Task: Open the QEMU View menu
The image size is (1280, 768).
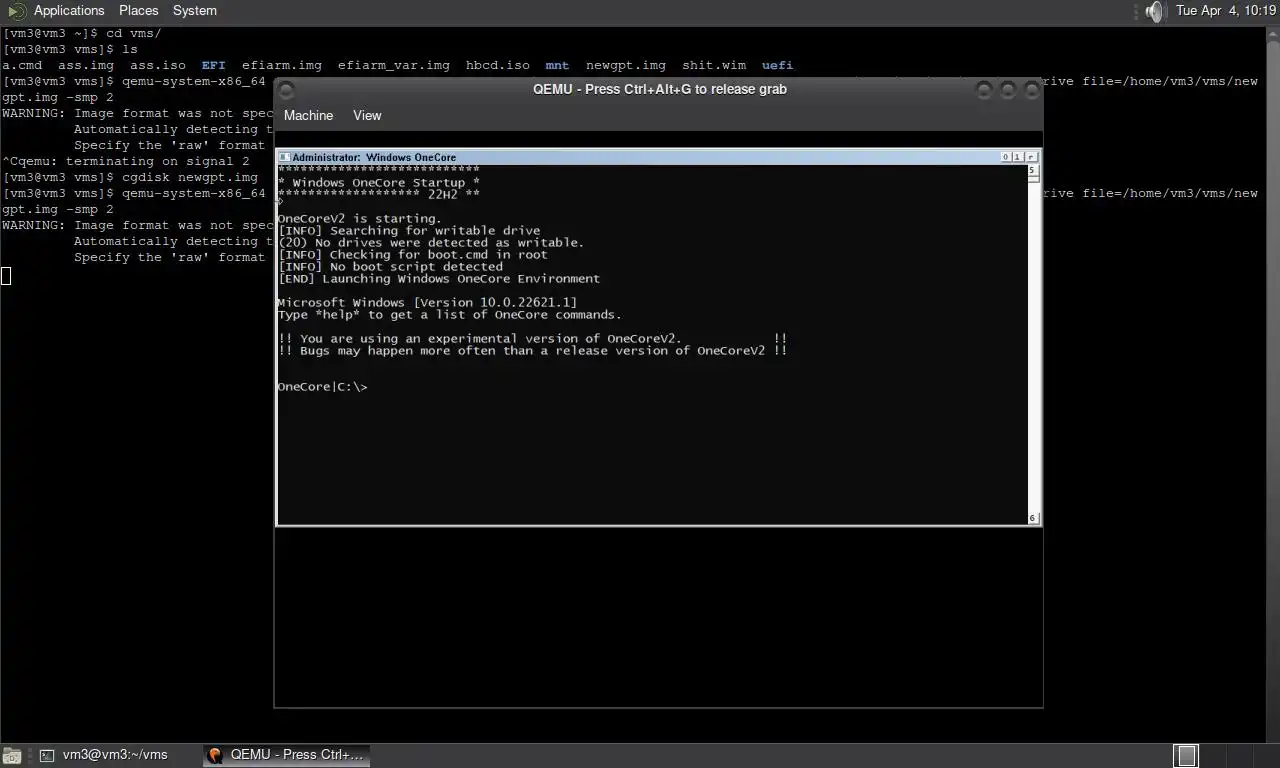Action: pos(367,115)
